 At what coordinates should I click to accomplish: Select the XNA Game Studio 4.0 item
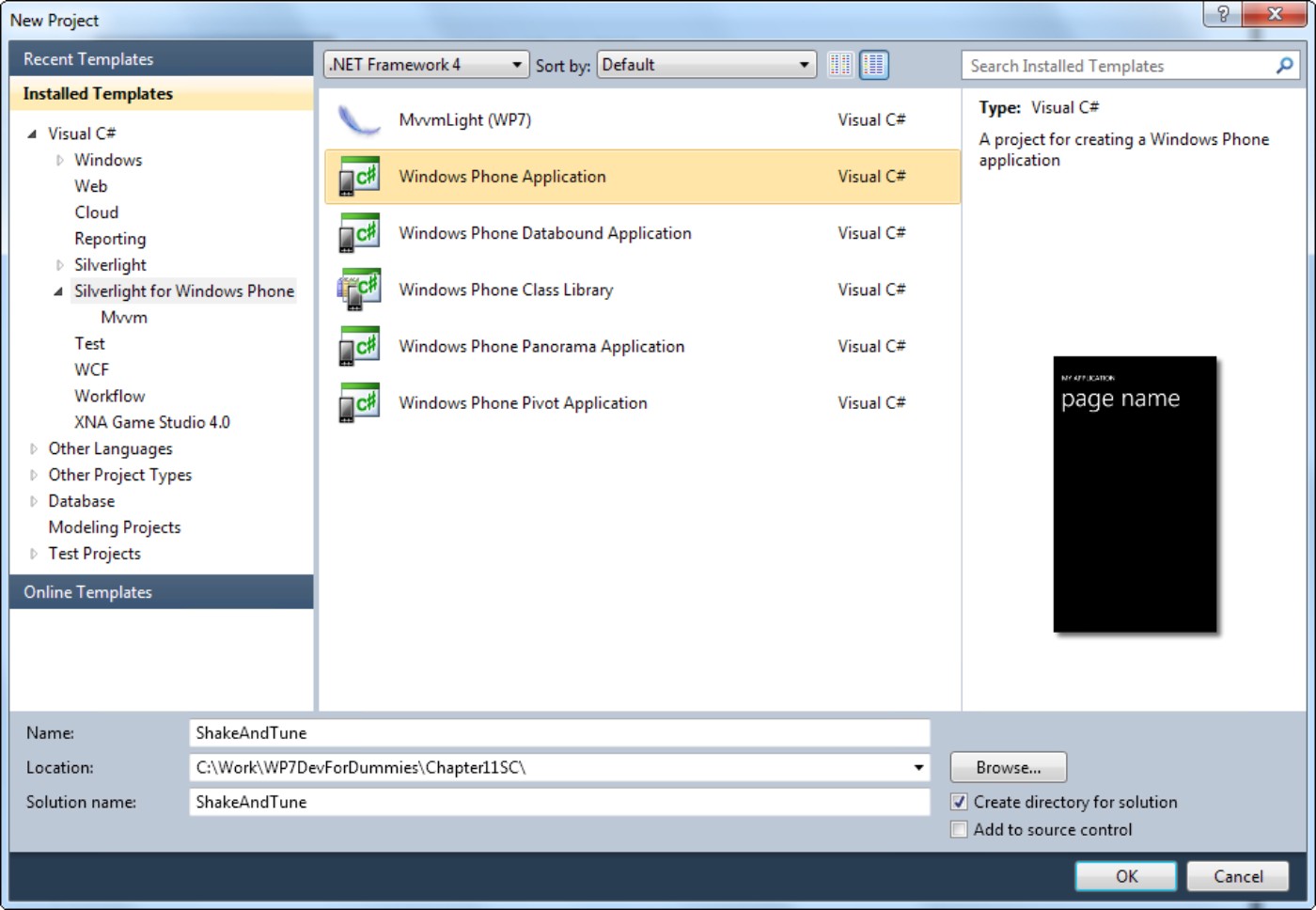(152, 422)
